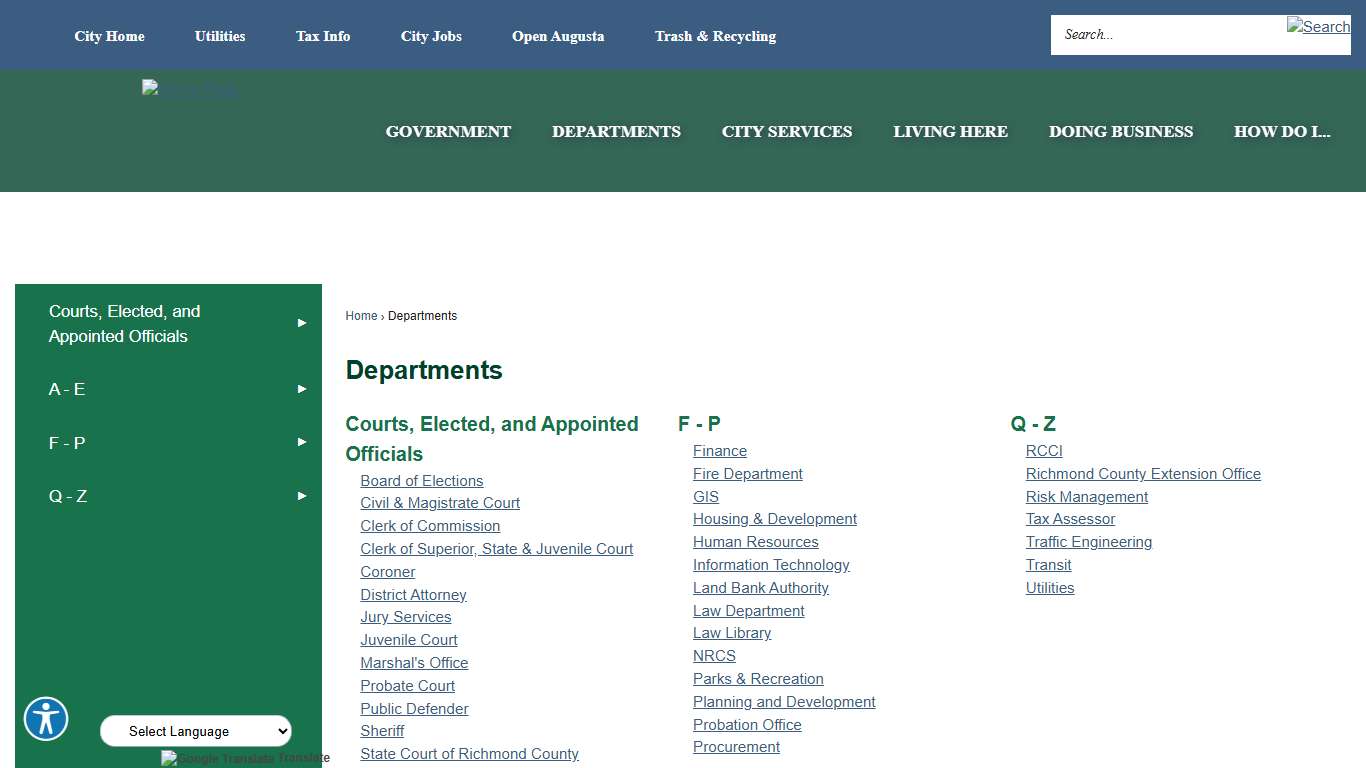Expand the "A - E" sidebar category
This screenshot has width=1366, height=768.
(x=168, y=389)
